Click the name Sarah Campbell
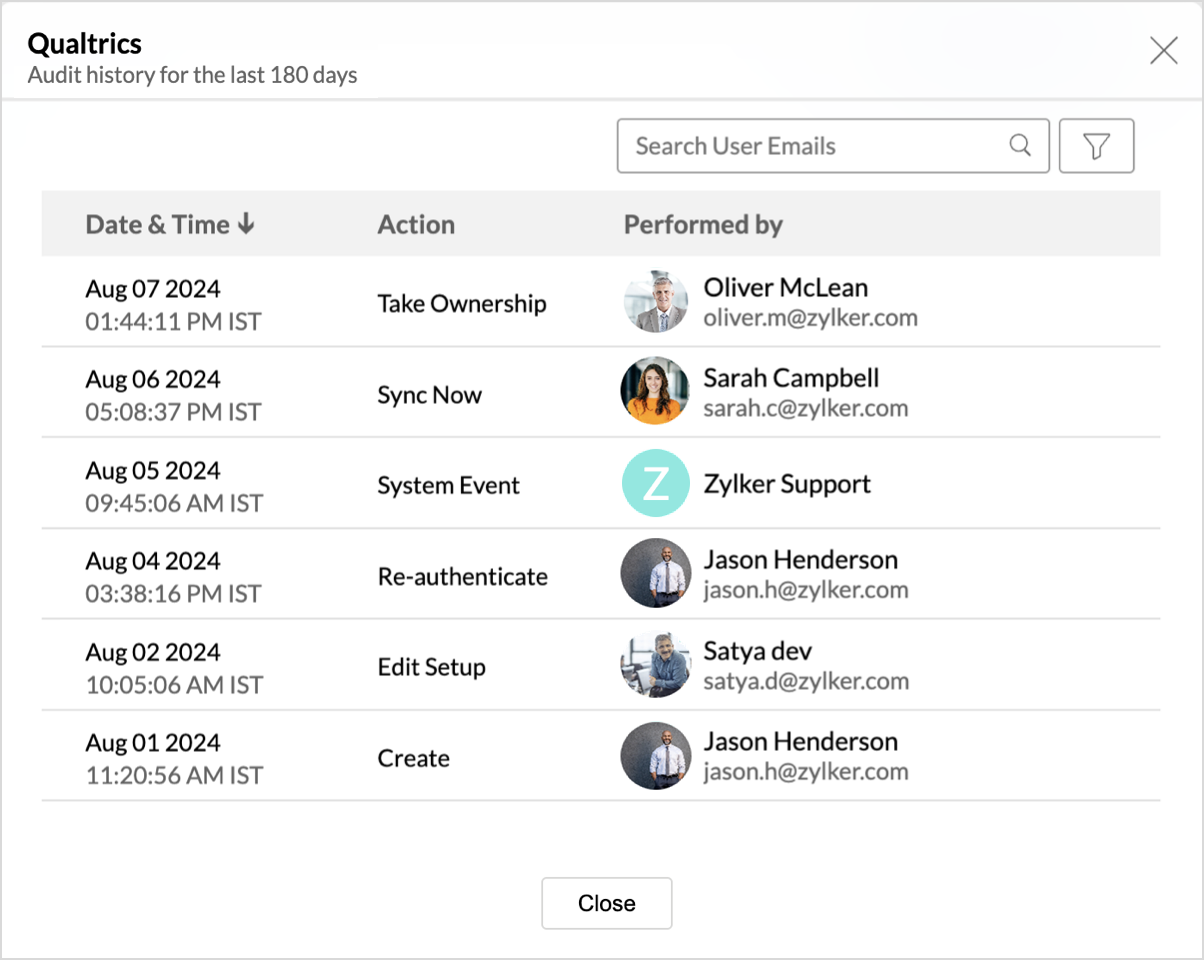This screenshot has height=960, width=1204. (x=792, y=378)
